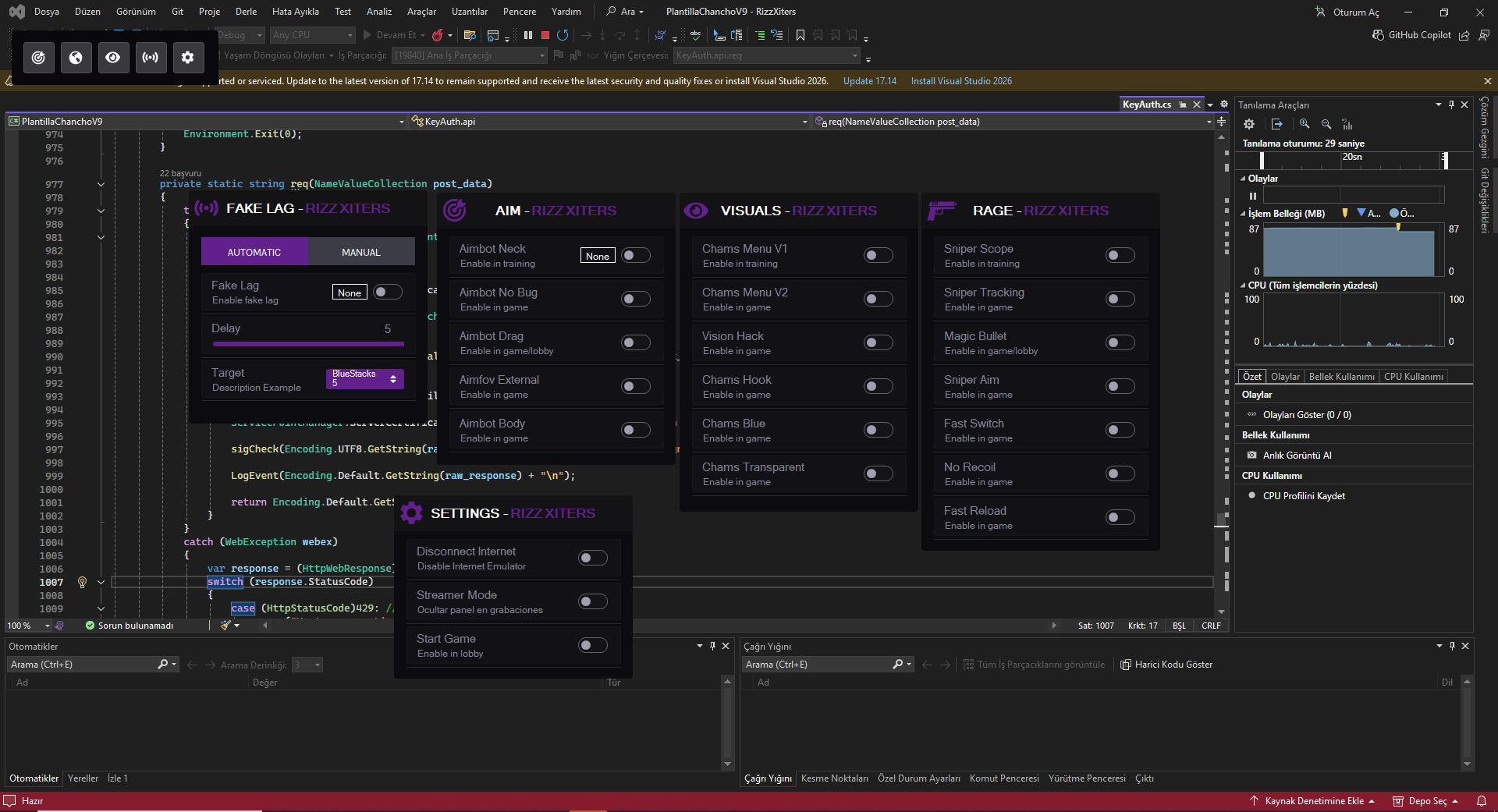Click the diagnostic session export arrow icon
Image resolution: width=1498 pixels, height=812 pixels.
(x=1276, y=124)
